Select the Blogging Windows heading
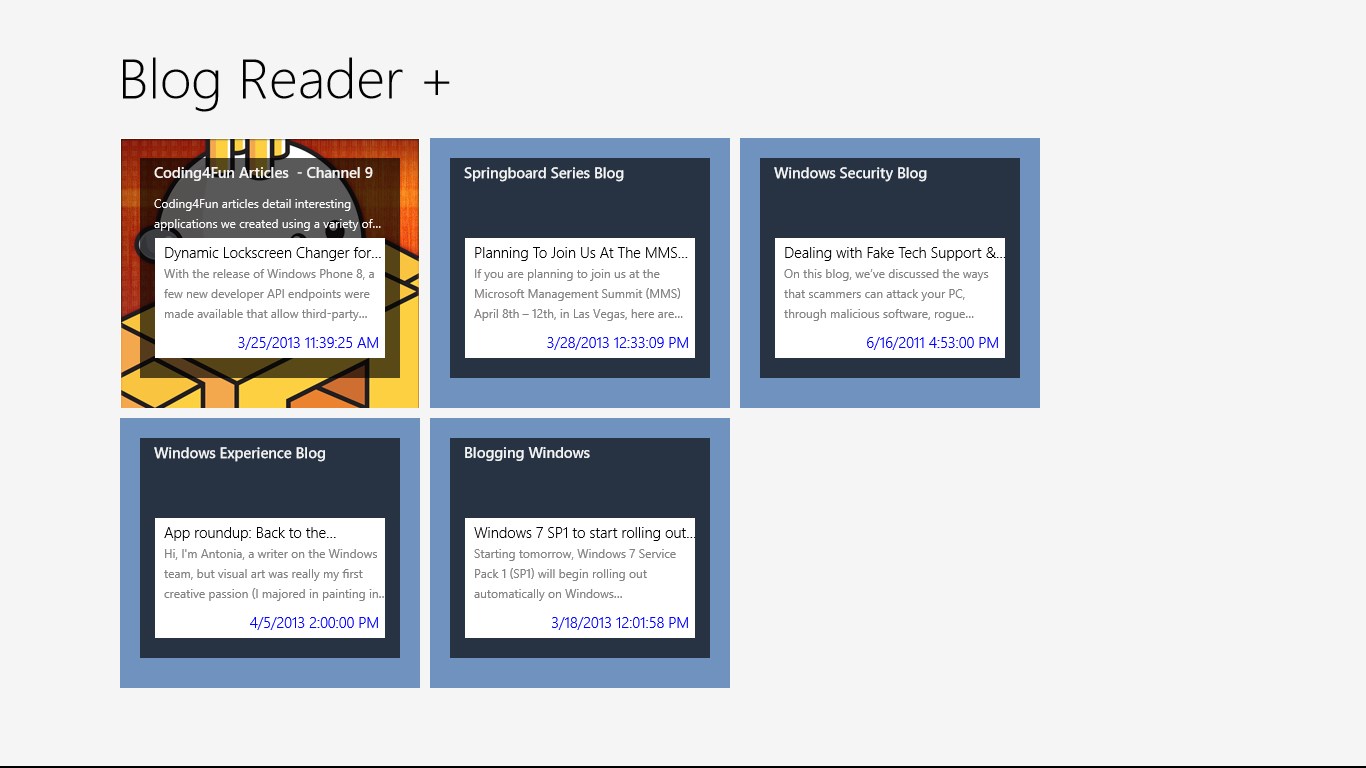The image size is (1366, 768). [527, 453]
